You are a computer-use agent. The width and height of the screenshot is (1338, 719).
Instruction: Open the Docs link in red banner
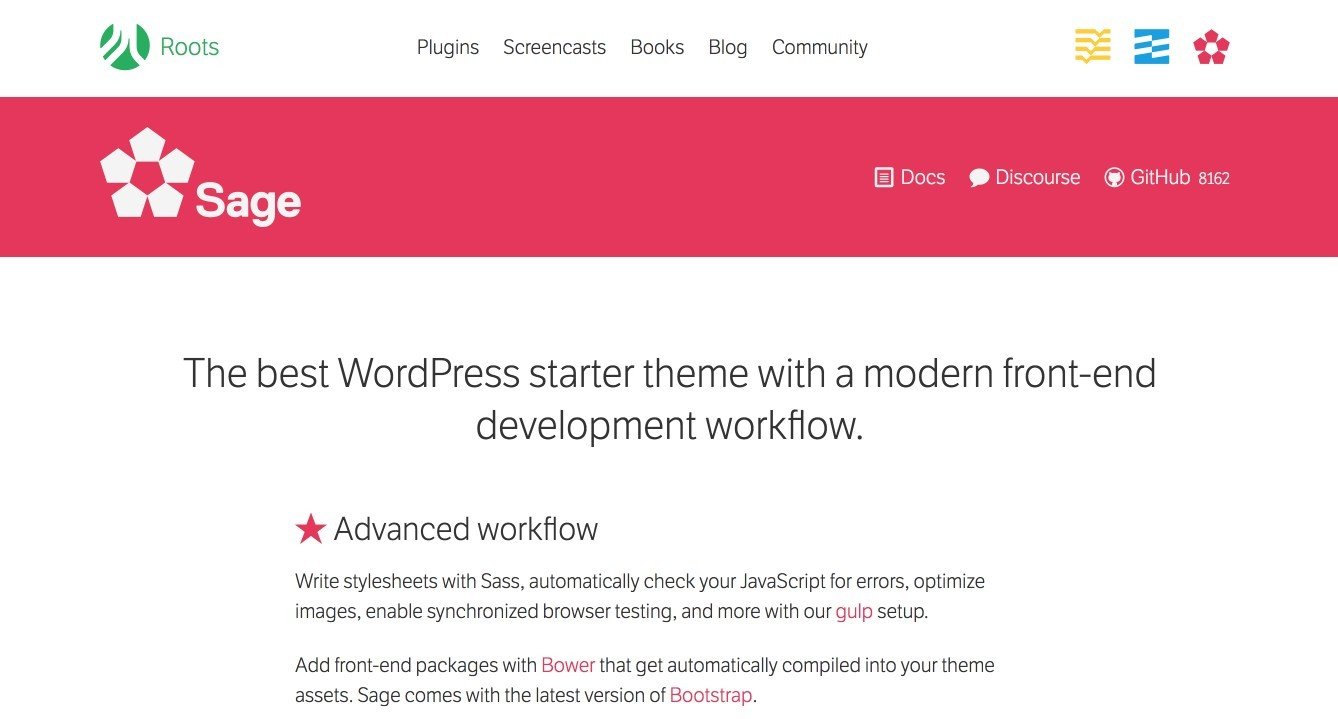click(922, 177)
